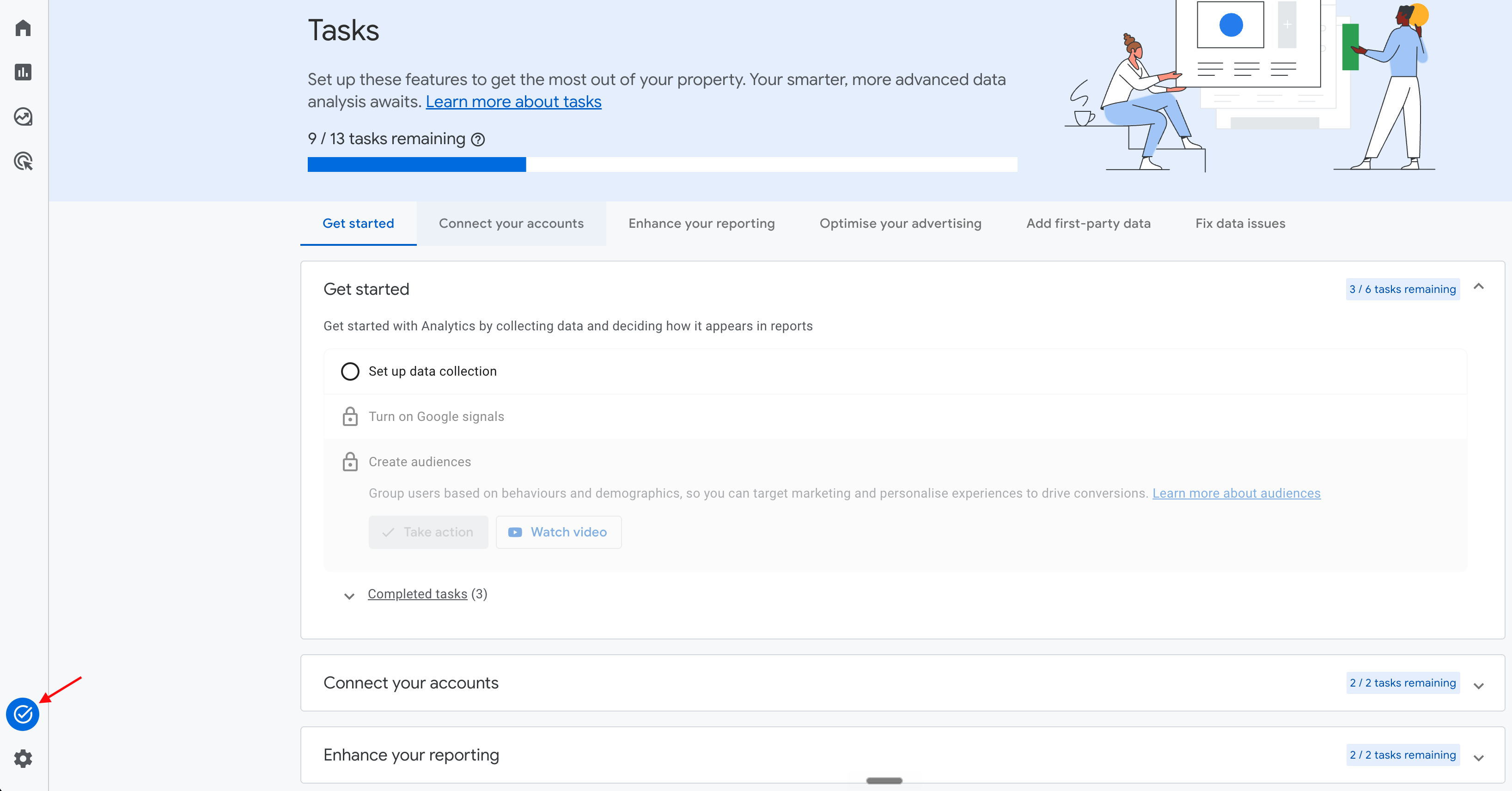Click Turn on Google signals row

895,417
